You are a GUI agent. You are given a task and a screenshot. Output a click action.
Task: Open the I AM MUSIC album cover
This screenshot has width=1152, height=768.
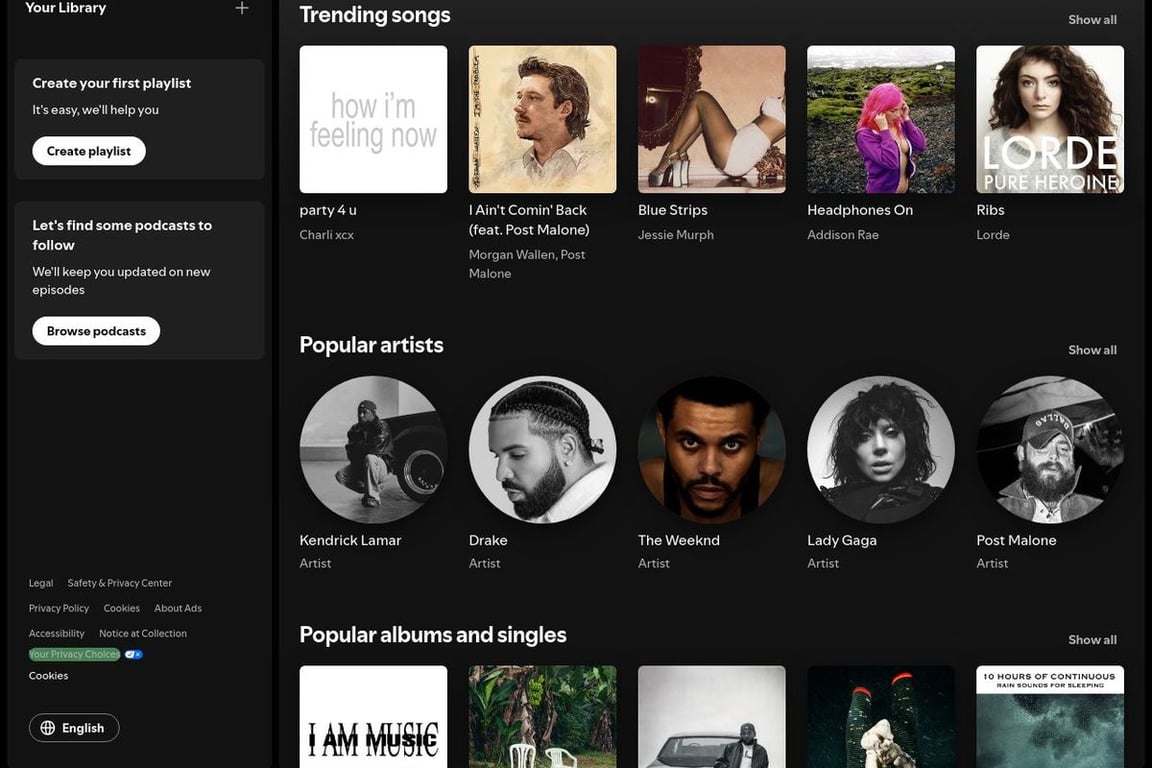tap(373, 717)
